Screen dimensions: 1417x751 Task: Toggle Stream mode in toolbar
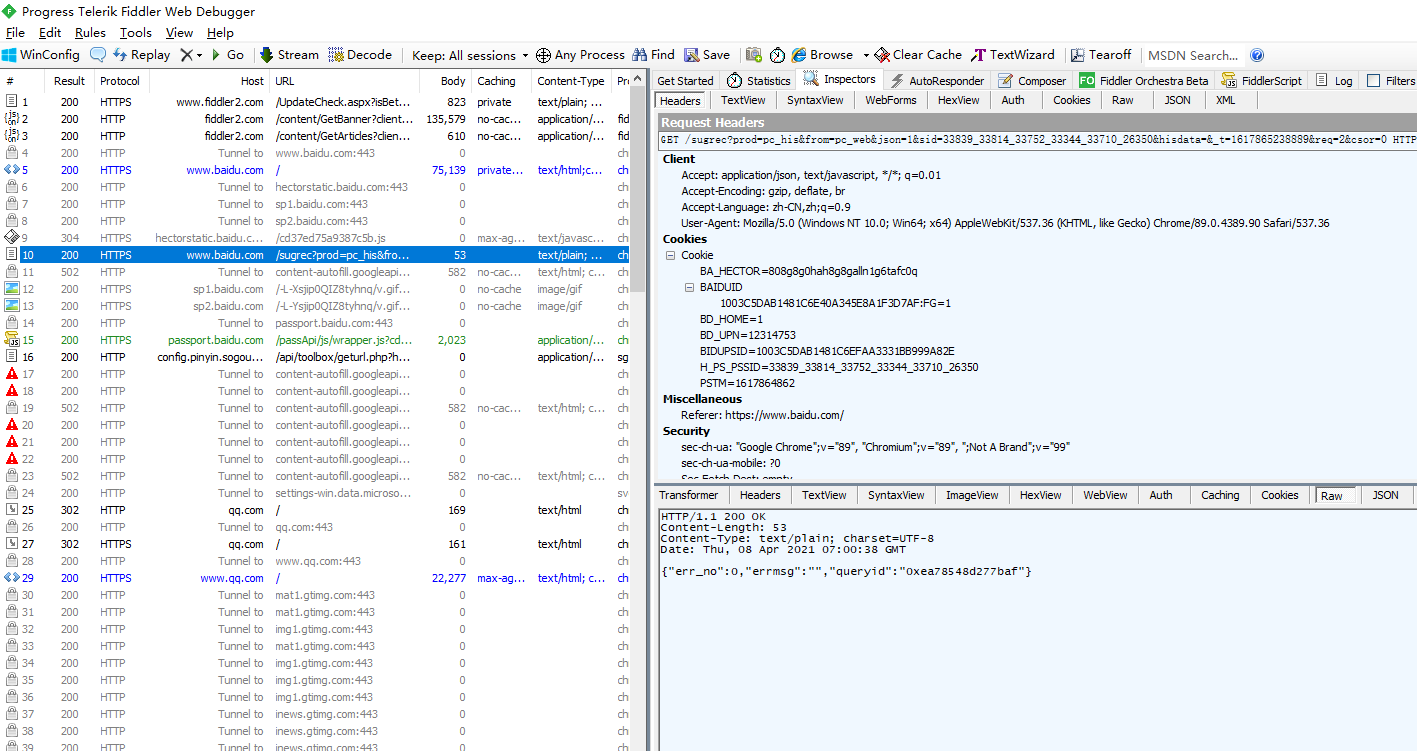289,55
